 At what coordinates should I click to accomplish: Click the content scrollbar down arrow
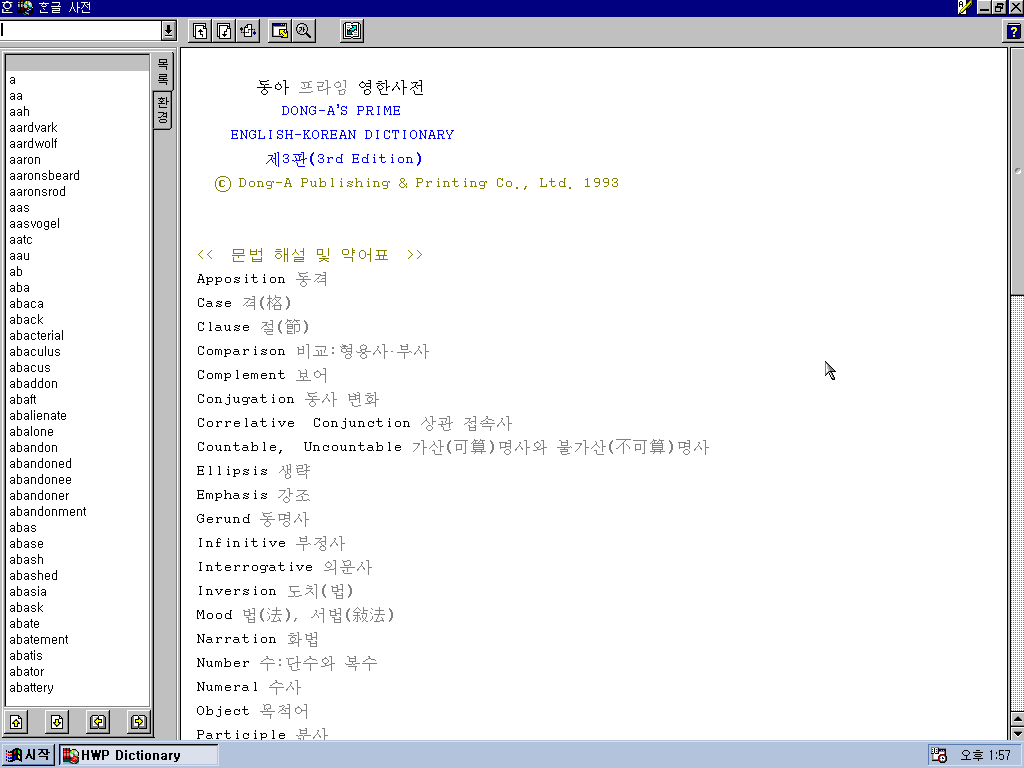point(1017,733)
